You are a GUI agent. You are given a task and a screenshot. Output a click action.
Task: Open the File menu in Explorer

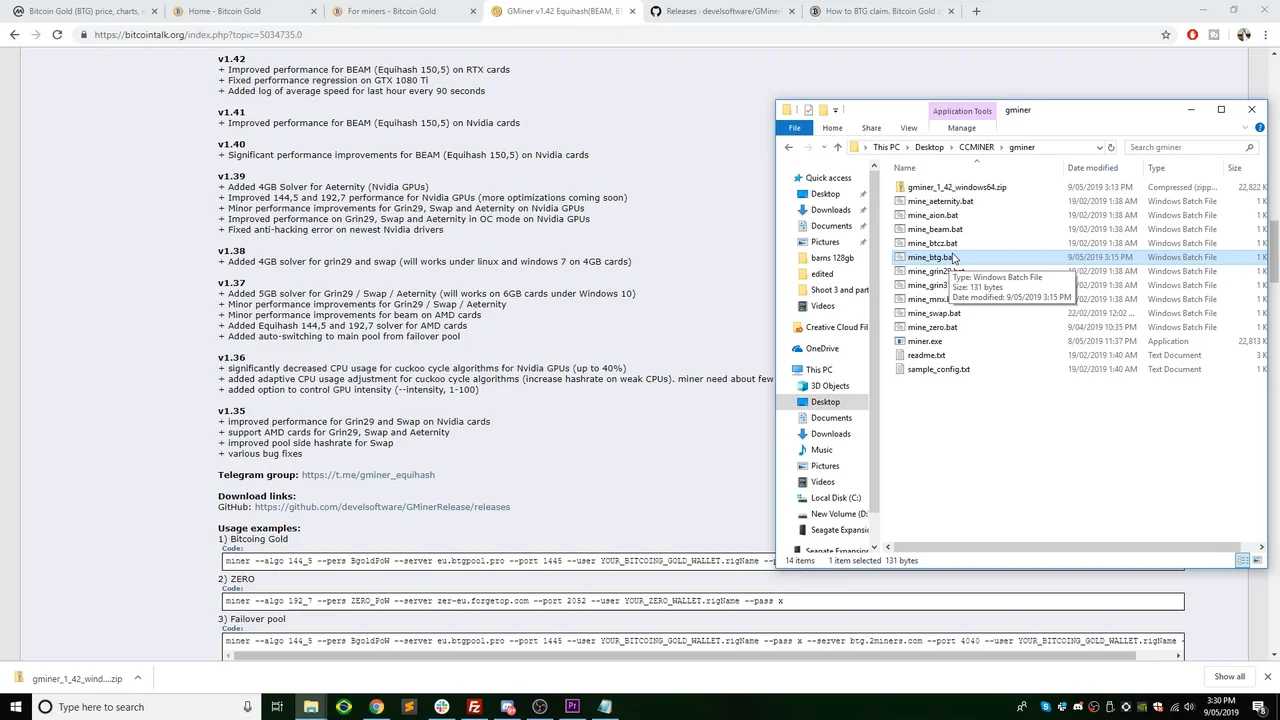794,128
